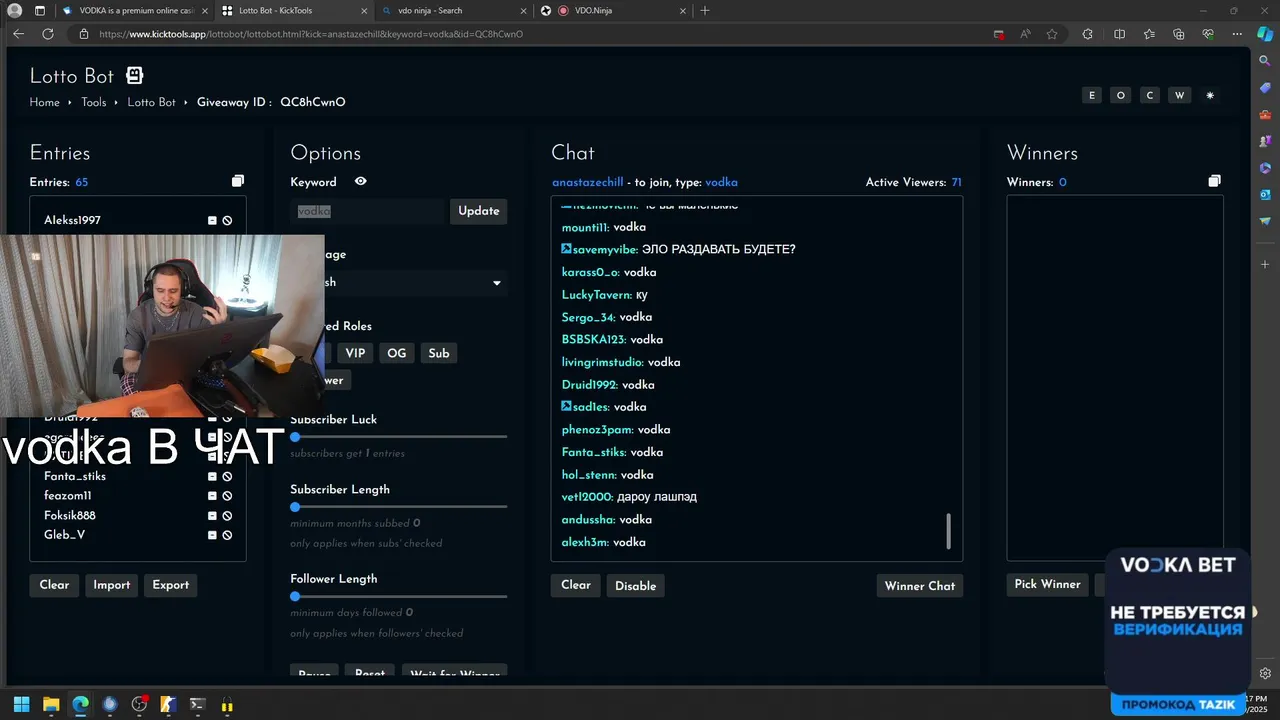The height and width of the screenshot is (720, 1280).
Task: Adjust the Follower Length slider
Action: click(398, 596)
